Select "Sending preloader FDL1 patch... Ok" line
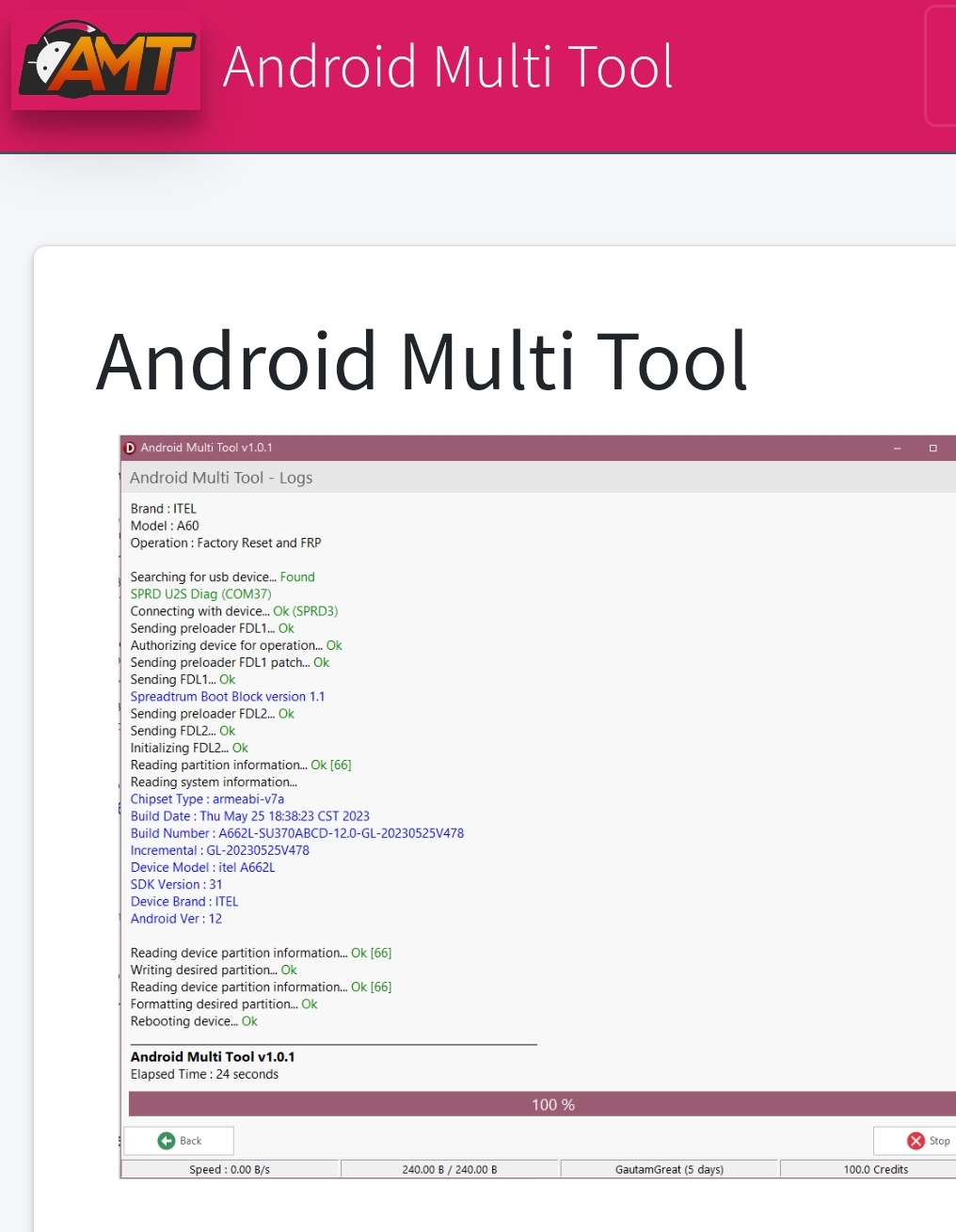Image resolution: width=956 pixels, height=1232 pixels. 230,662
